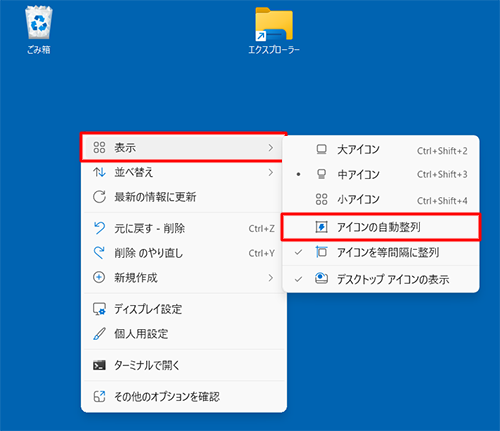Click the large monitor icon for 大アイコン
500x431 pixels.
321,150
